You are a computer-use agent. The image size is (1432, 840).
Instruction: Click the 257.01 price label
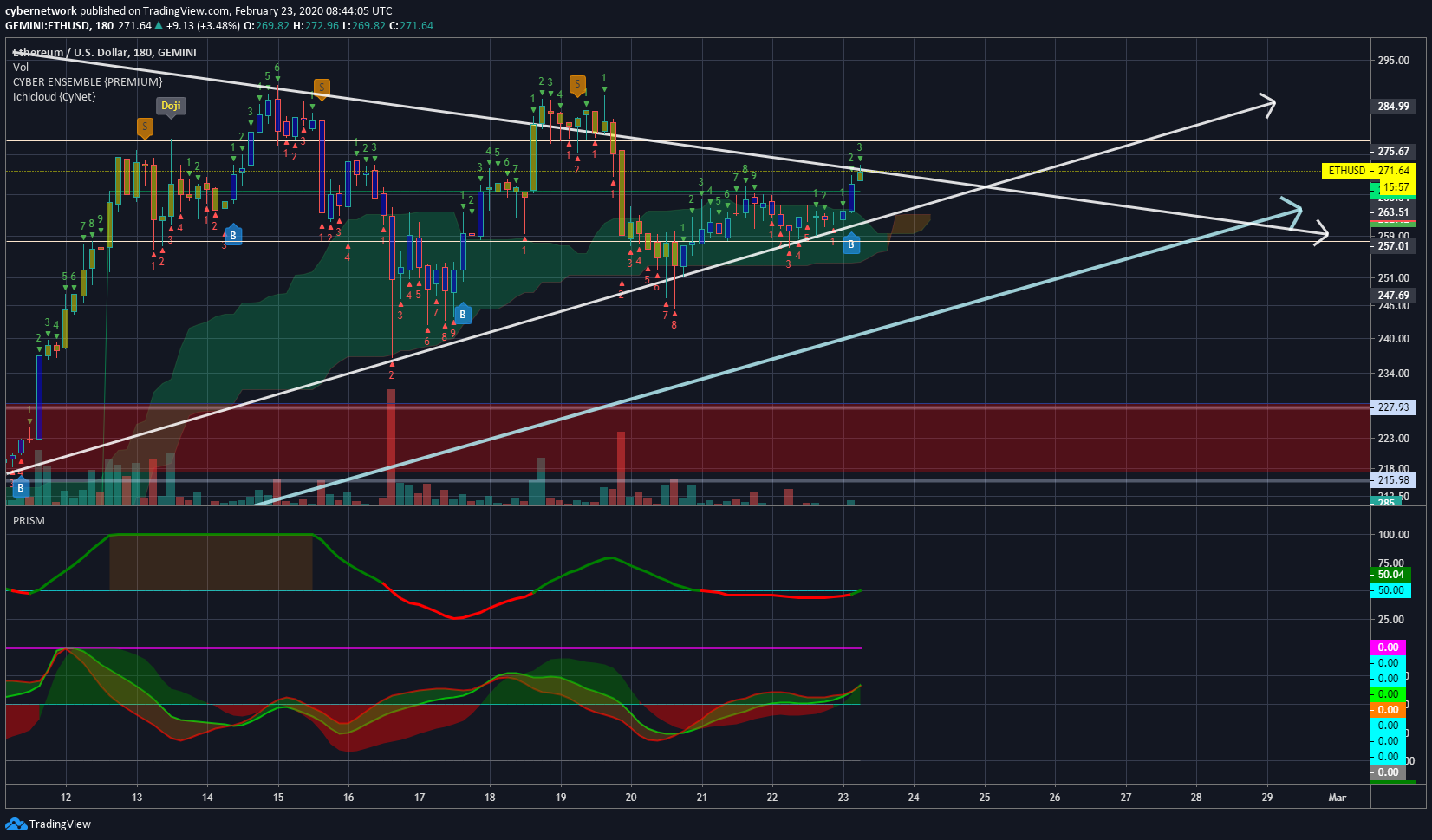coord(1394,246)
